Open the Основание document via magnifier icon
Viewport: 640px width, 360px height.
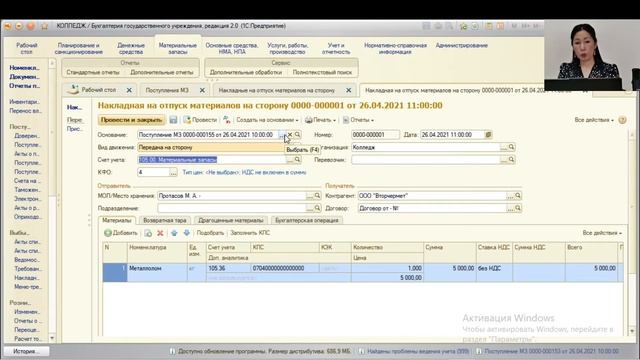tap(298, 135)
